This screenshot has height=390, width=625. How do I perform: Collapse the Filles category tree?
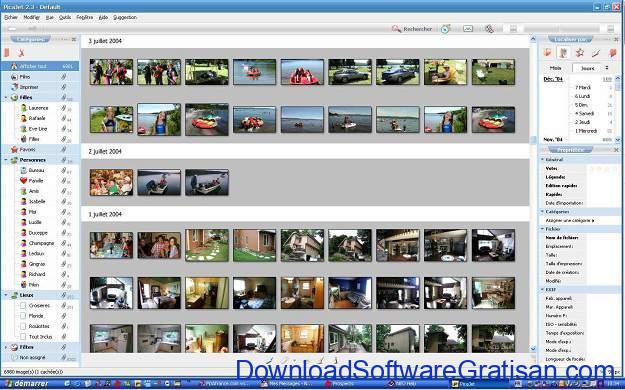coord(6,97)
